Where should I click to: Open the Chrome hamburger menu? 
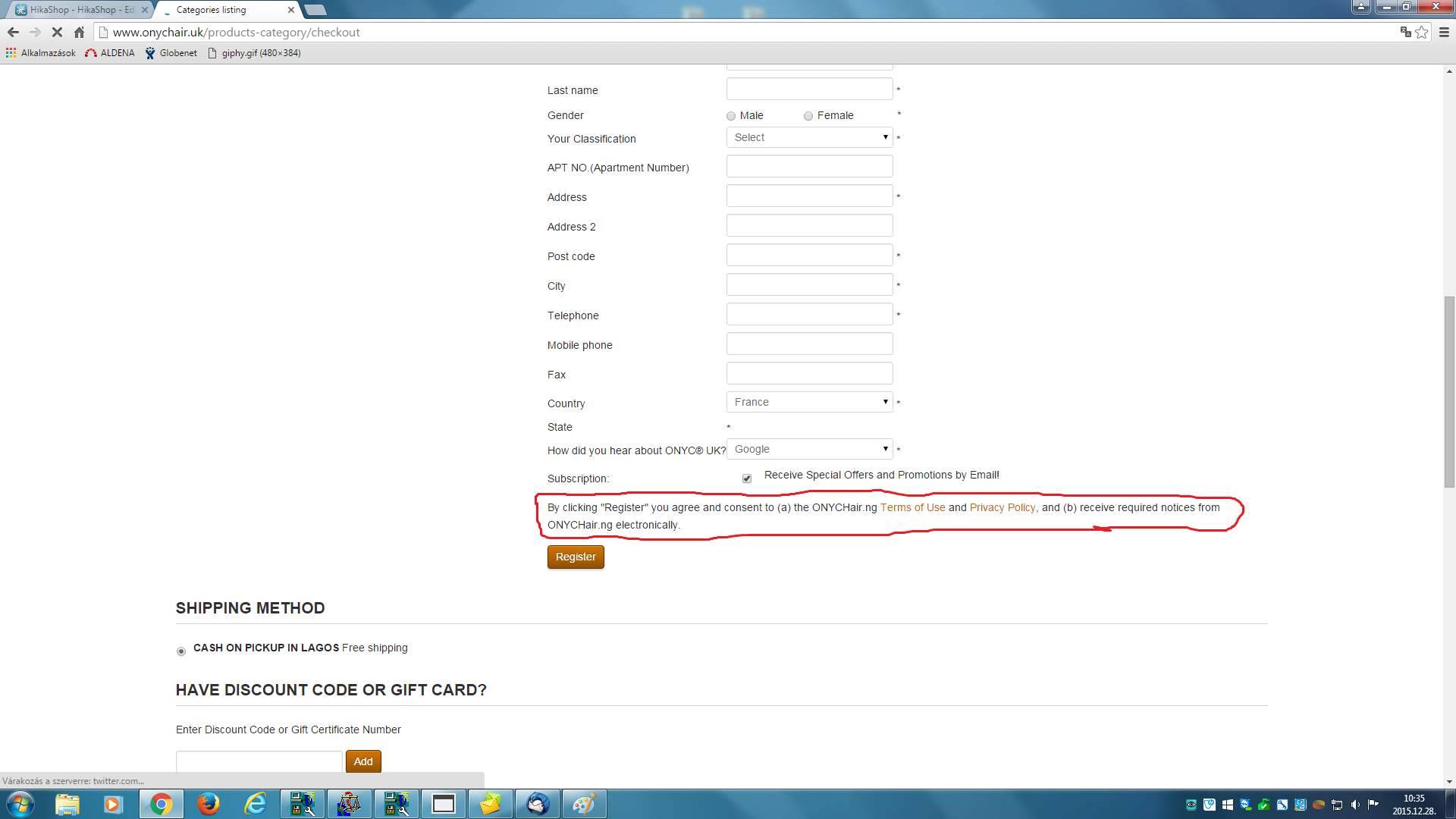(1444, 32)
